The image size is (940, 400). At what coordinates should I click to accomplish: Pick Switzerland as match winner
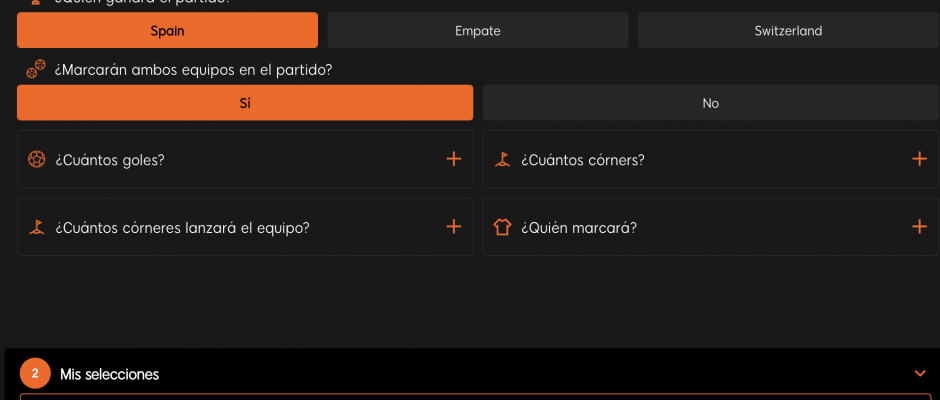coord(788,30)
